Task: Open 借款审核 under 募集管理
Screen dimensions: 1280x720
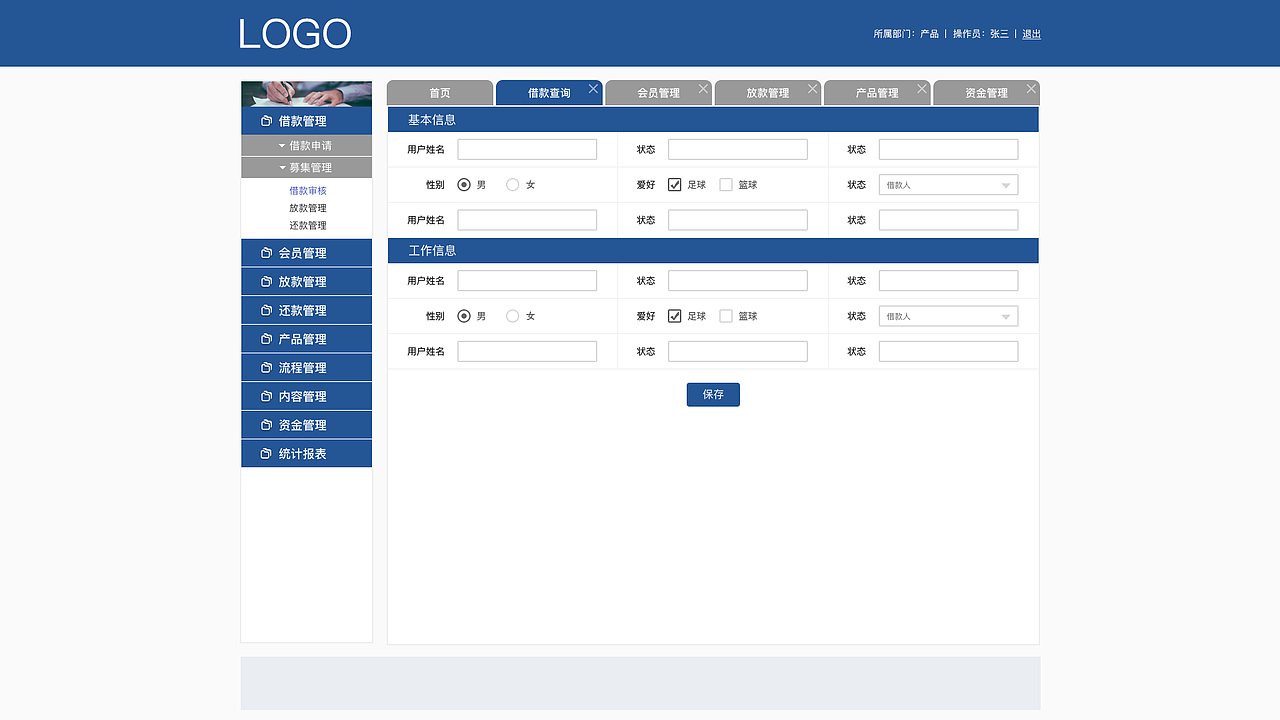Action: click(x=308, y=191)
